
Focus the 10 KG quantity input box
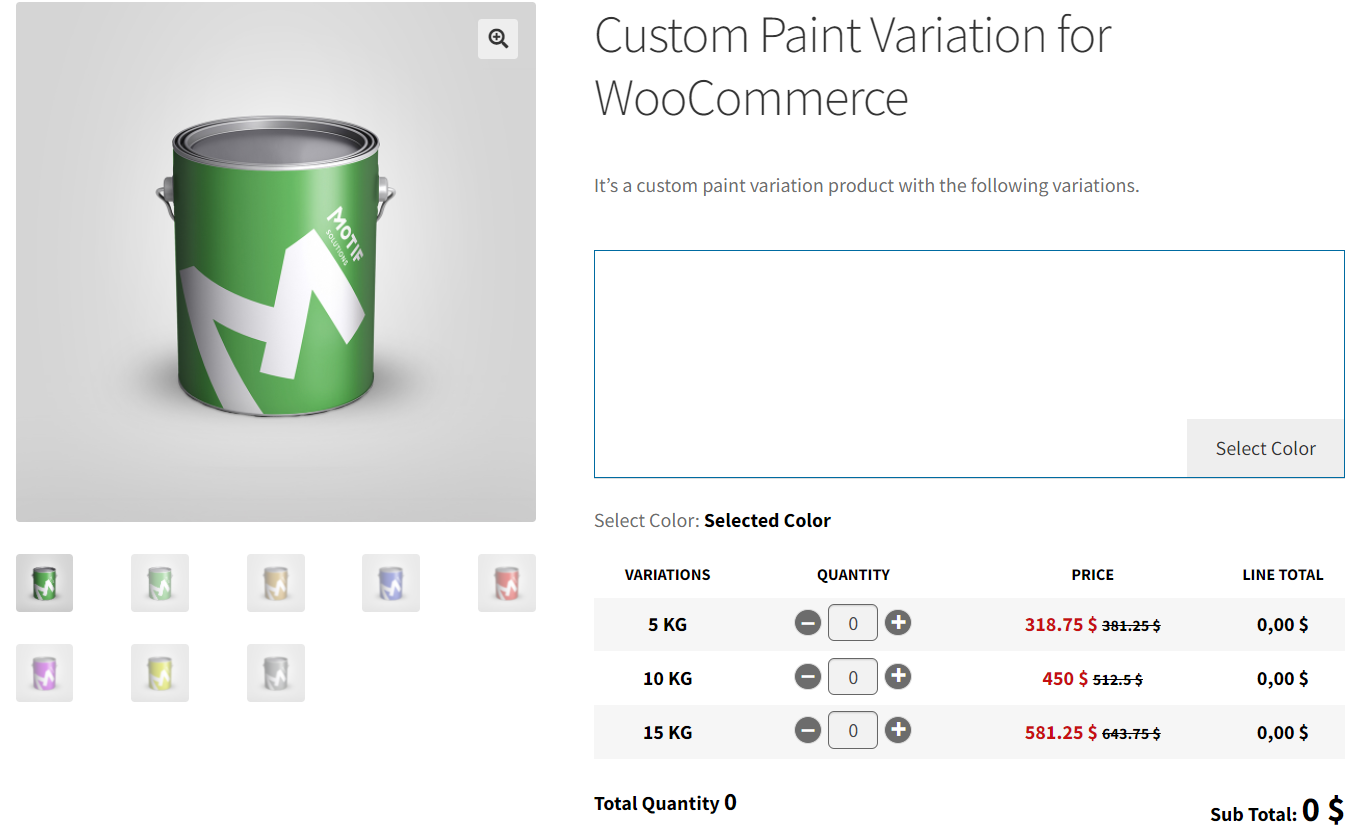853,677
